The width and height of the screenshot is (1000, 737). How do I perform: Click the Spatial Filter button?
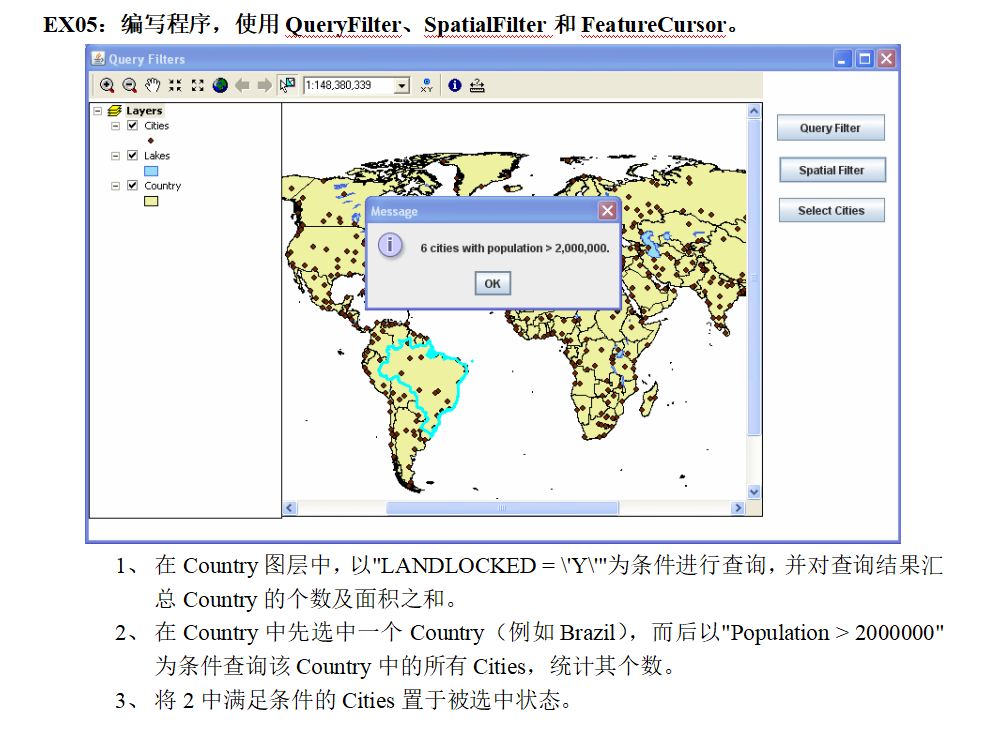[832, 169]
